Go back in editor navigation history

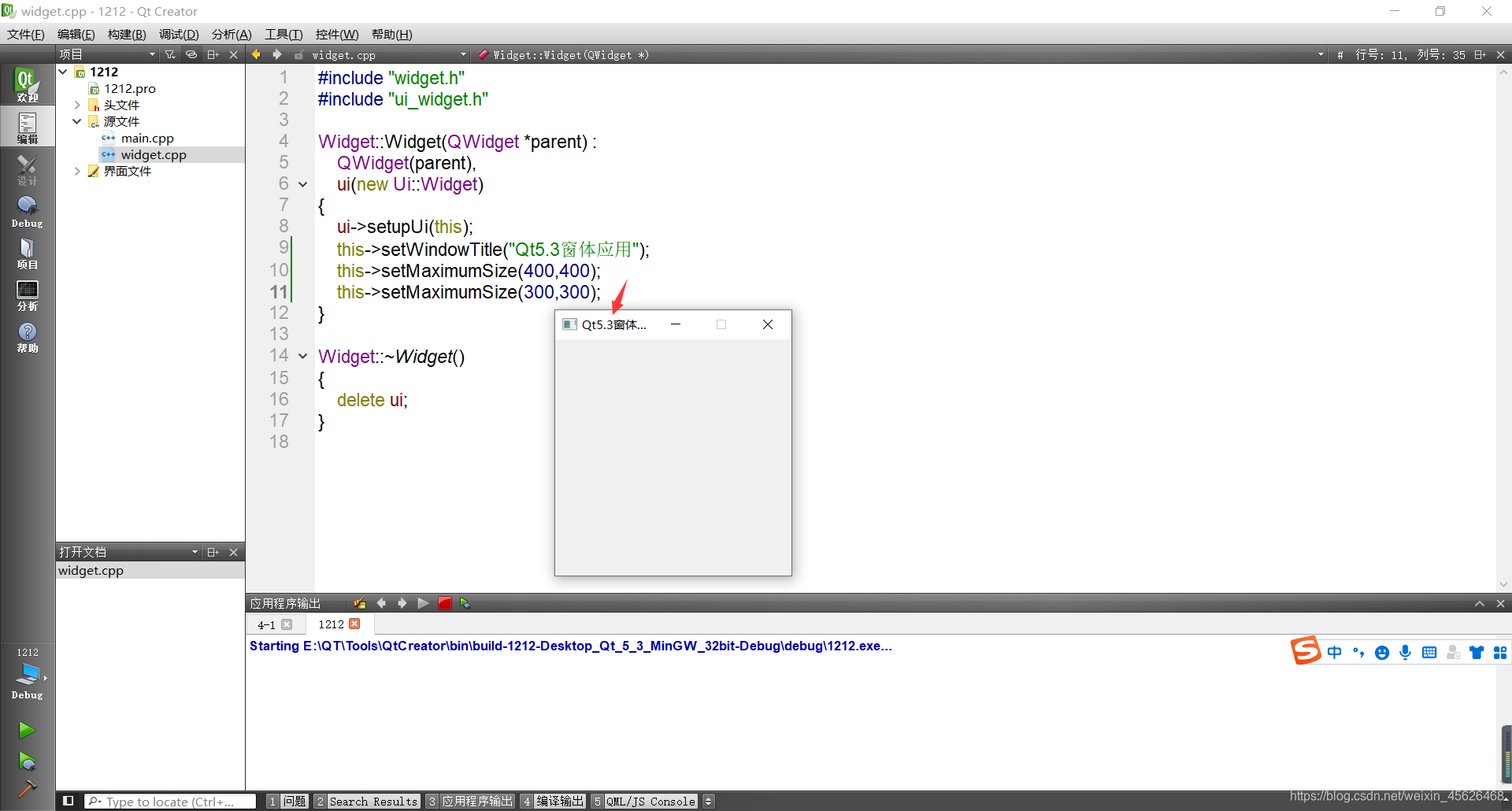pyautogui.click(x=256, y=54)
